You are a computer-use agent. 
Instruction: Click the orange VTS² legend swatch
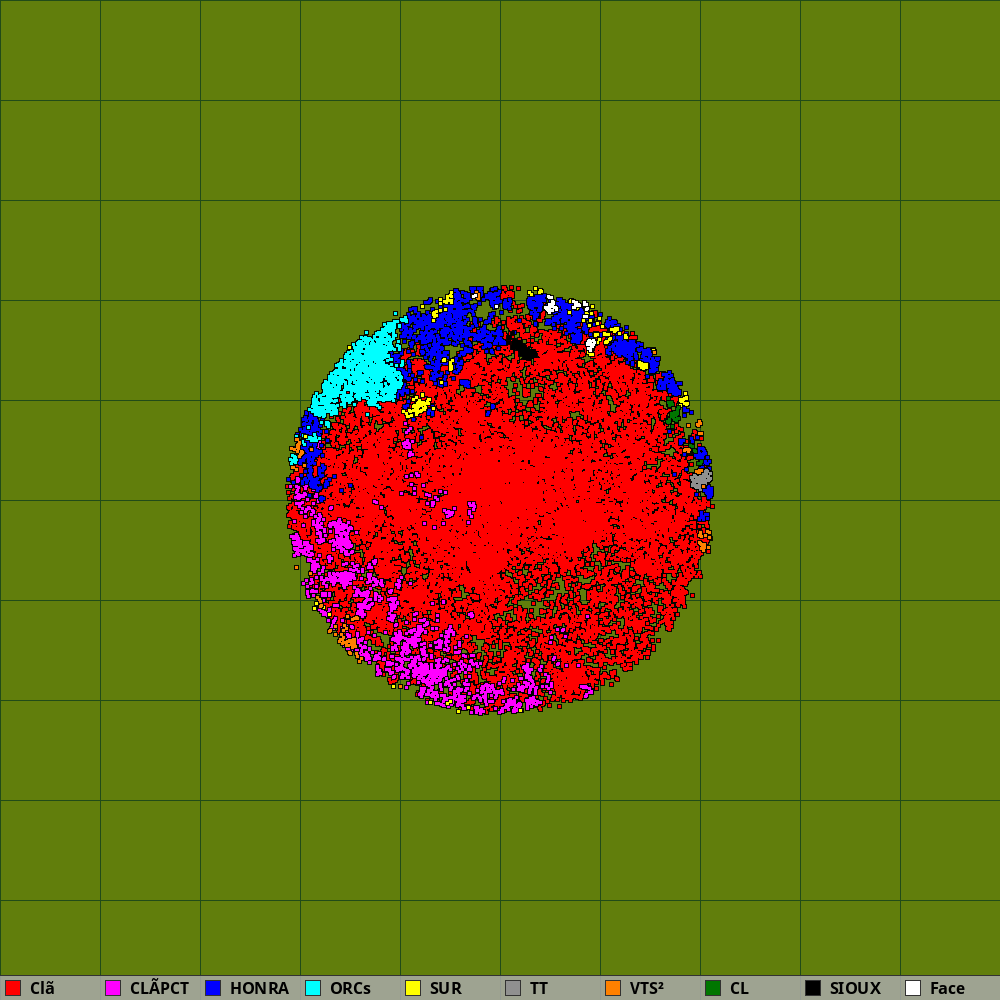point(613,988)
